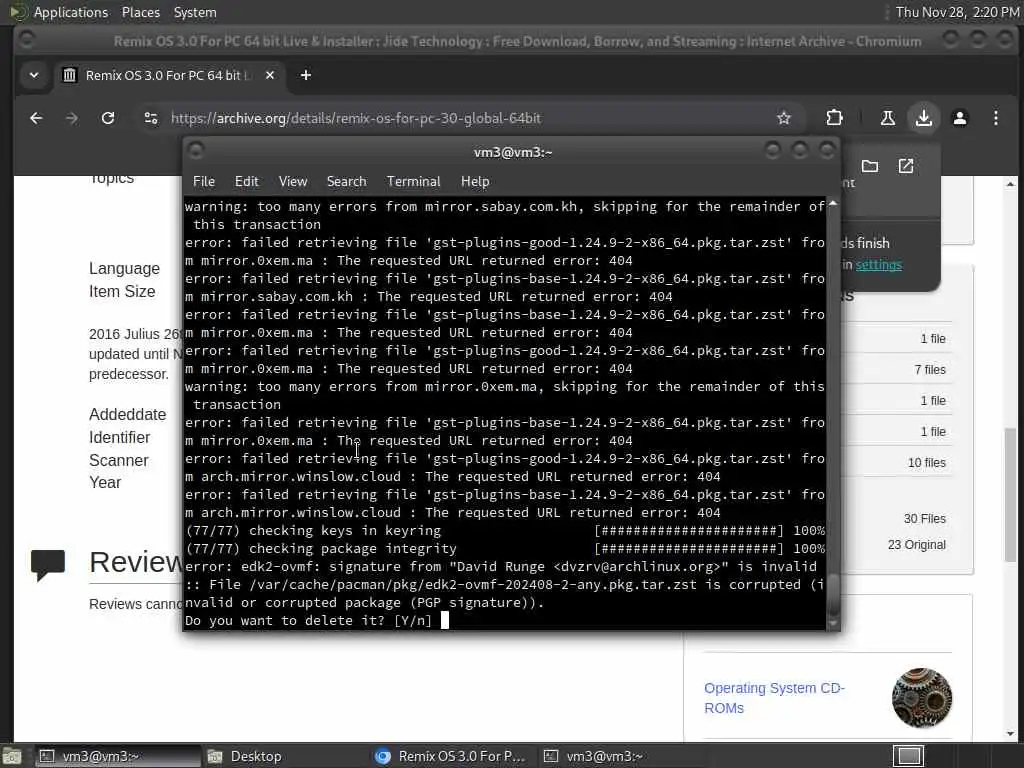
Task: Click the page scrollbar up arrow
Action: 1010,184
